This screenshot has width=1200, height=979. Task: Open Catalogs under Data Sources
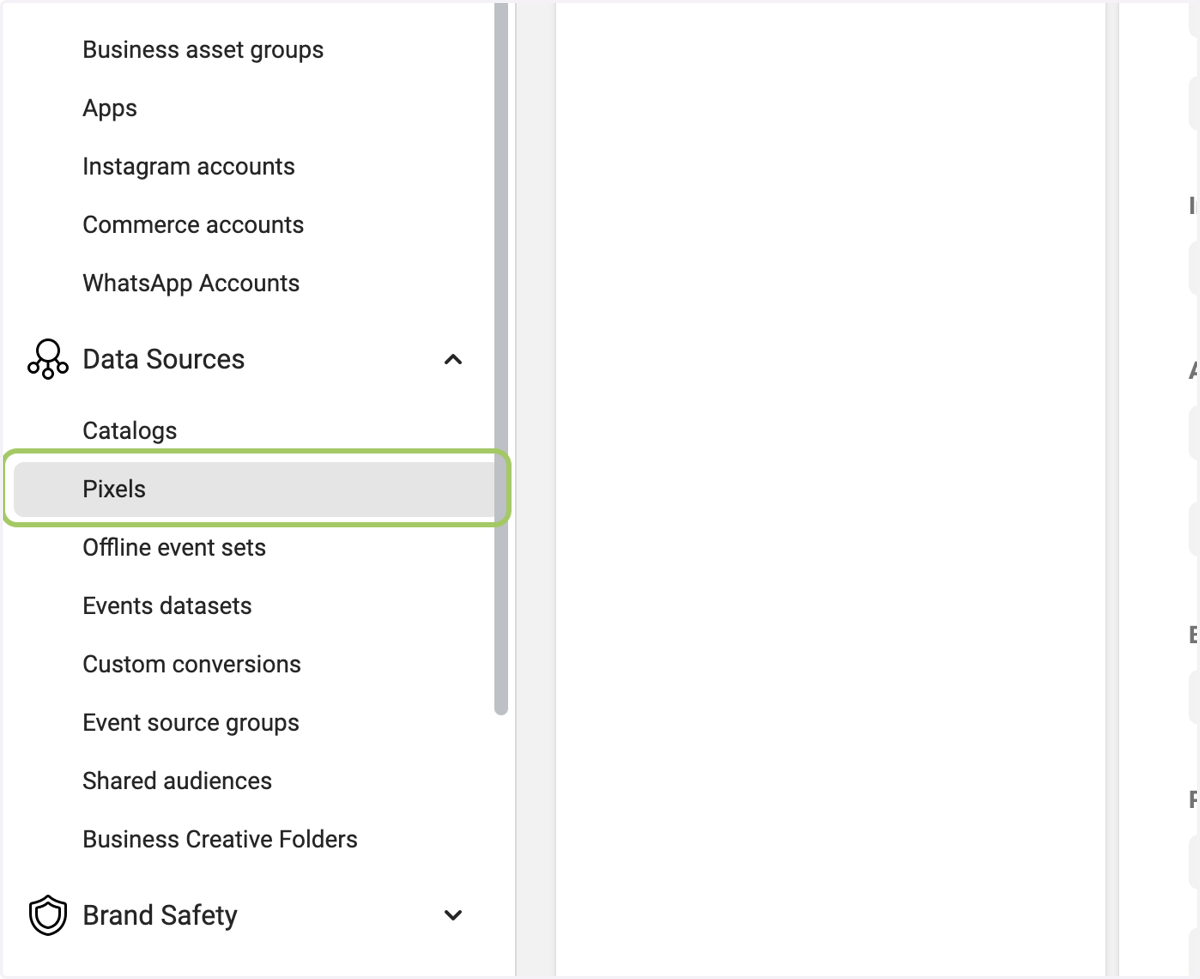click(130, 431)
